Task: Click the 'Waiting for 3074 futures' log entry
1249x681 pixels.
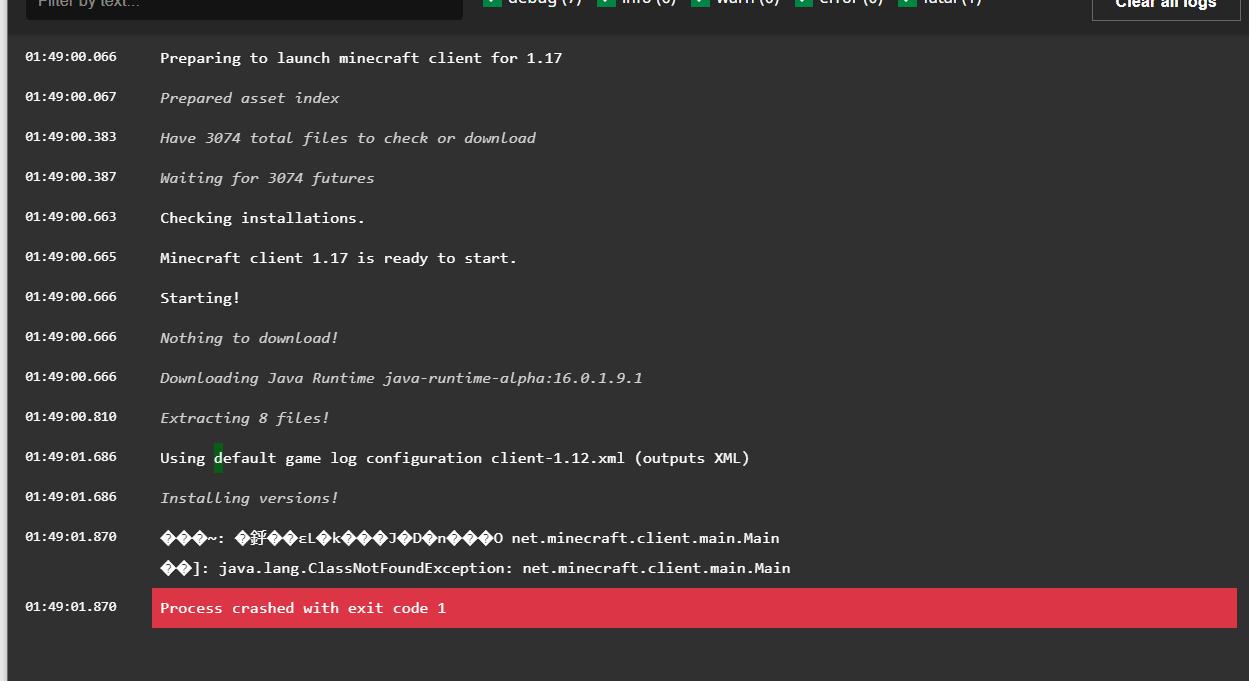Action: point(267,178)
